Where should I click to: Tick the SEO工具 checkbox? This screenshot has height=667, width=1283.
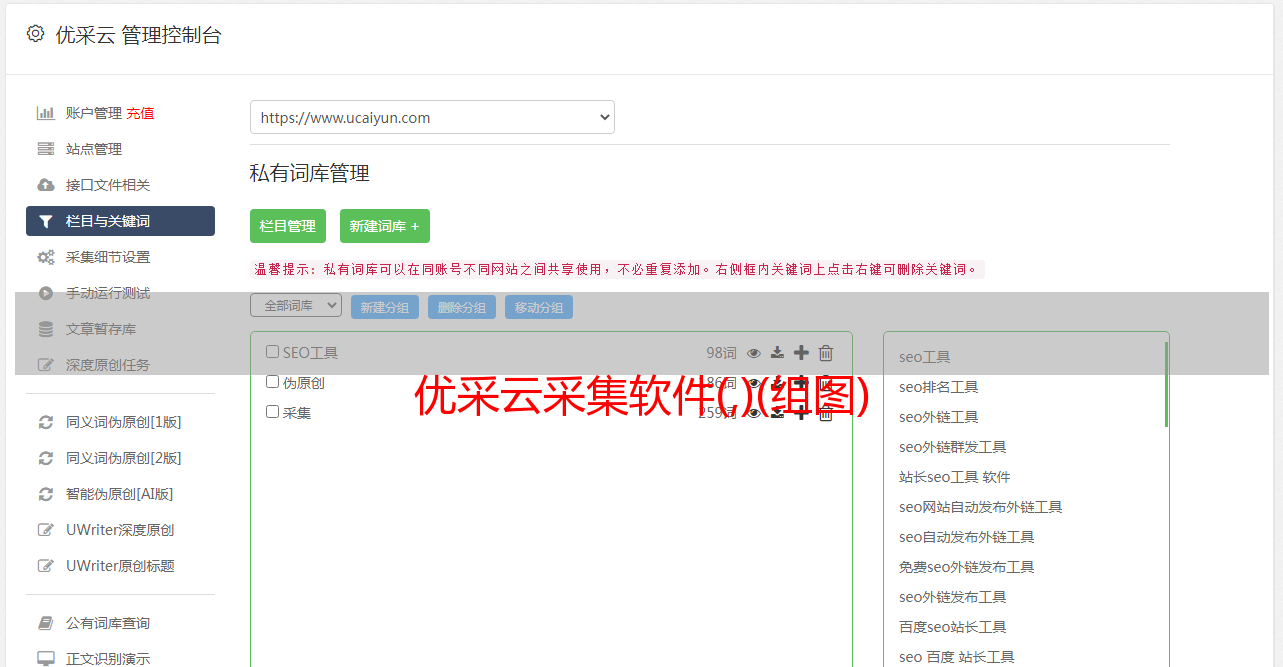272,352
